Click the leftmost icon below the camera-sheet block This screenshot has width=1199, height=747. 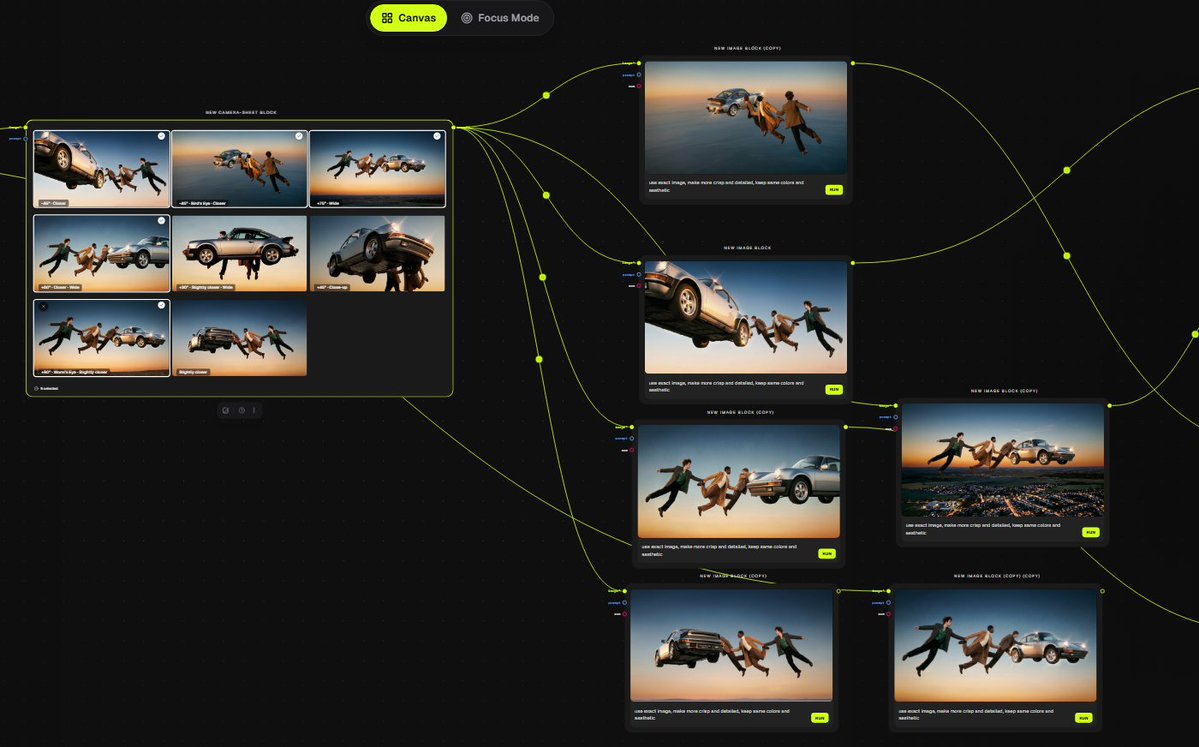coord(225,410)
